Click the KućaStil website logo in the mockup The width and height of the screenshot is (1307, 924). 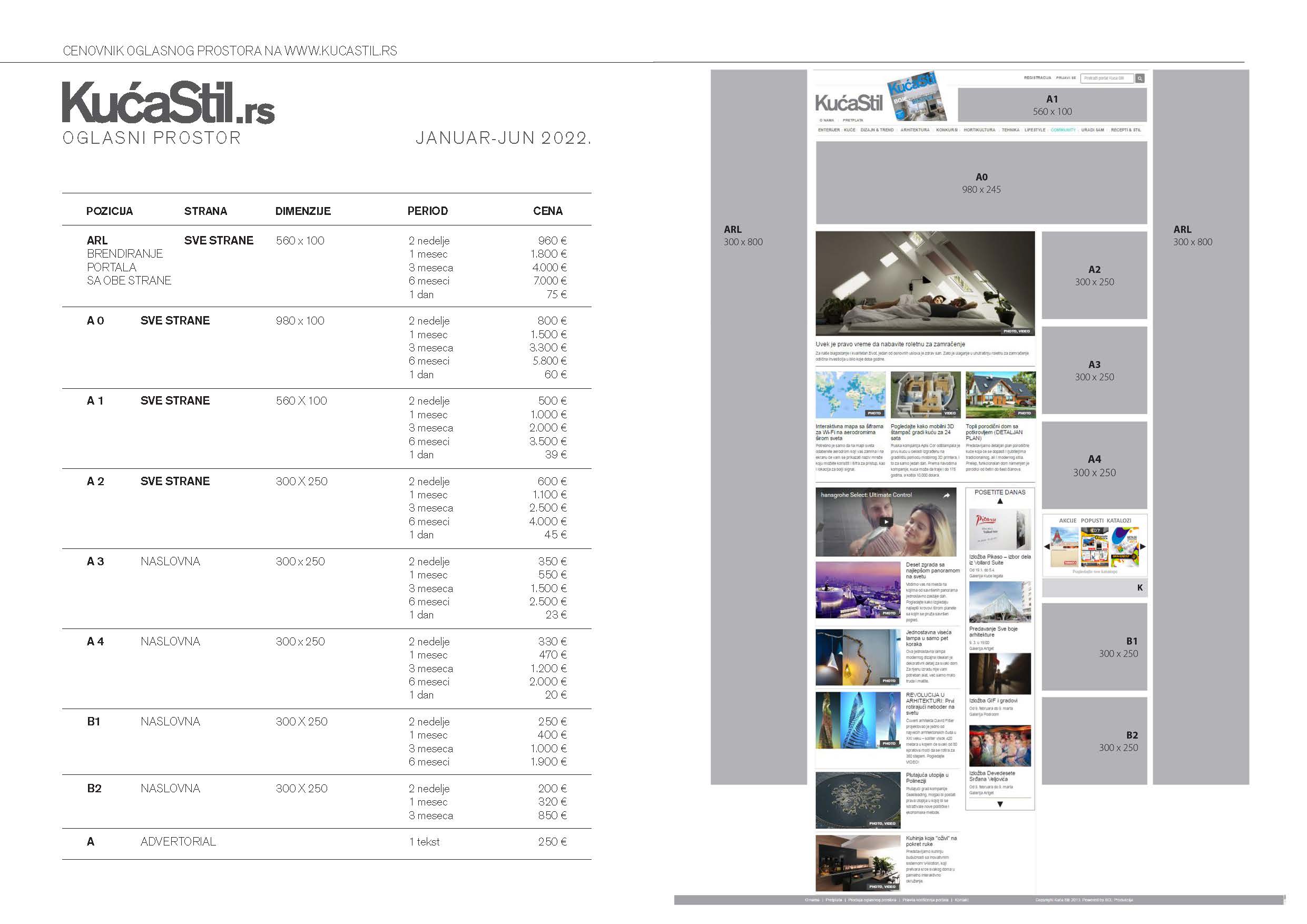849,103
